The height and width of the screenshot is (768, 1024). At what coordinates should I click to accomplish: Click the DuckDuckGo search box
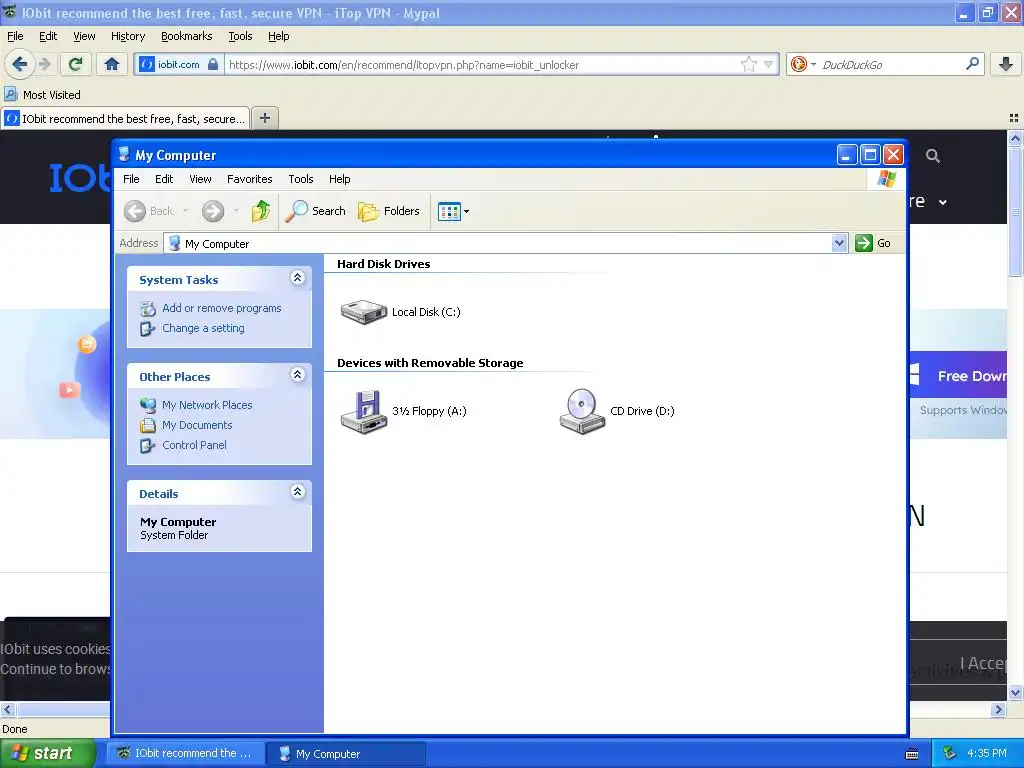pos(891,65)
